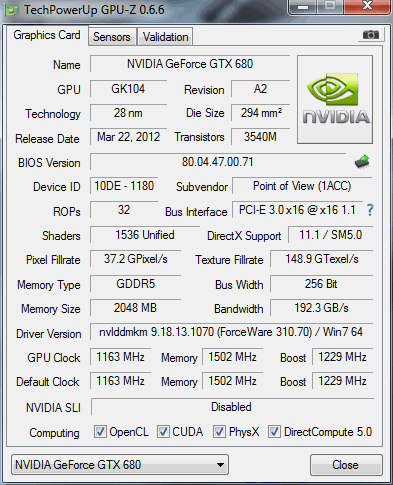Click the Name field showing GTX 680

point(190,64)
